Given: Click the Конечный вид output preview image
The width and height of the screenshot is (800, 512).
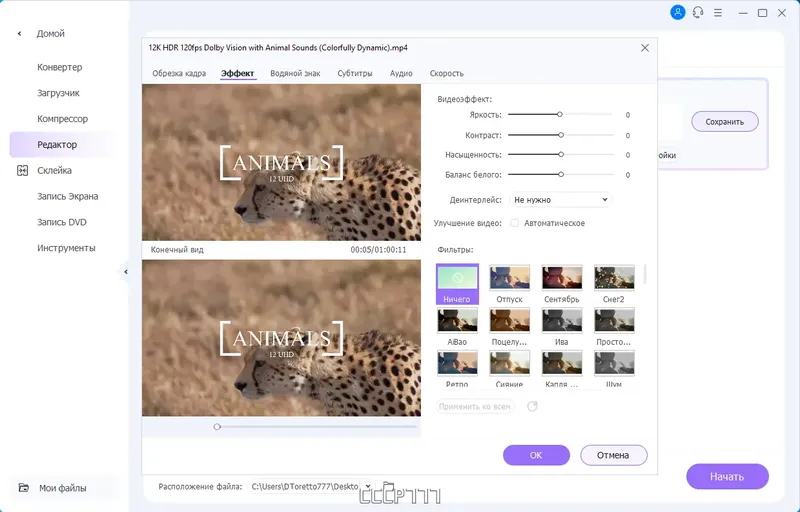Looking at the screenshot, I should click(x=281, y=338).
